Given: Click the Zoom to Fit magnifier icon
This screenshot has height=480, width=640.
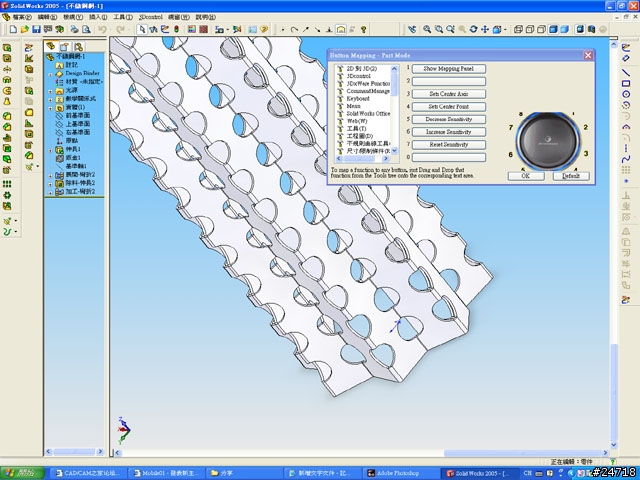Looking at the screenshot, I should [427, 29].
